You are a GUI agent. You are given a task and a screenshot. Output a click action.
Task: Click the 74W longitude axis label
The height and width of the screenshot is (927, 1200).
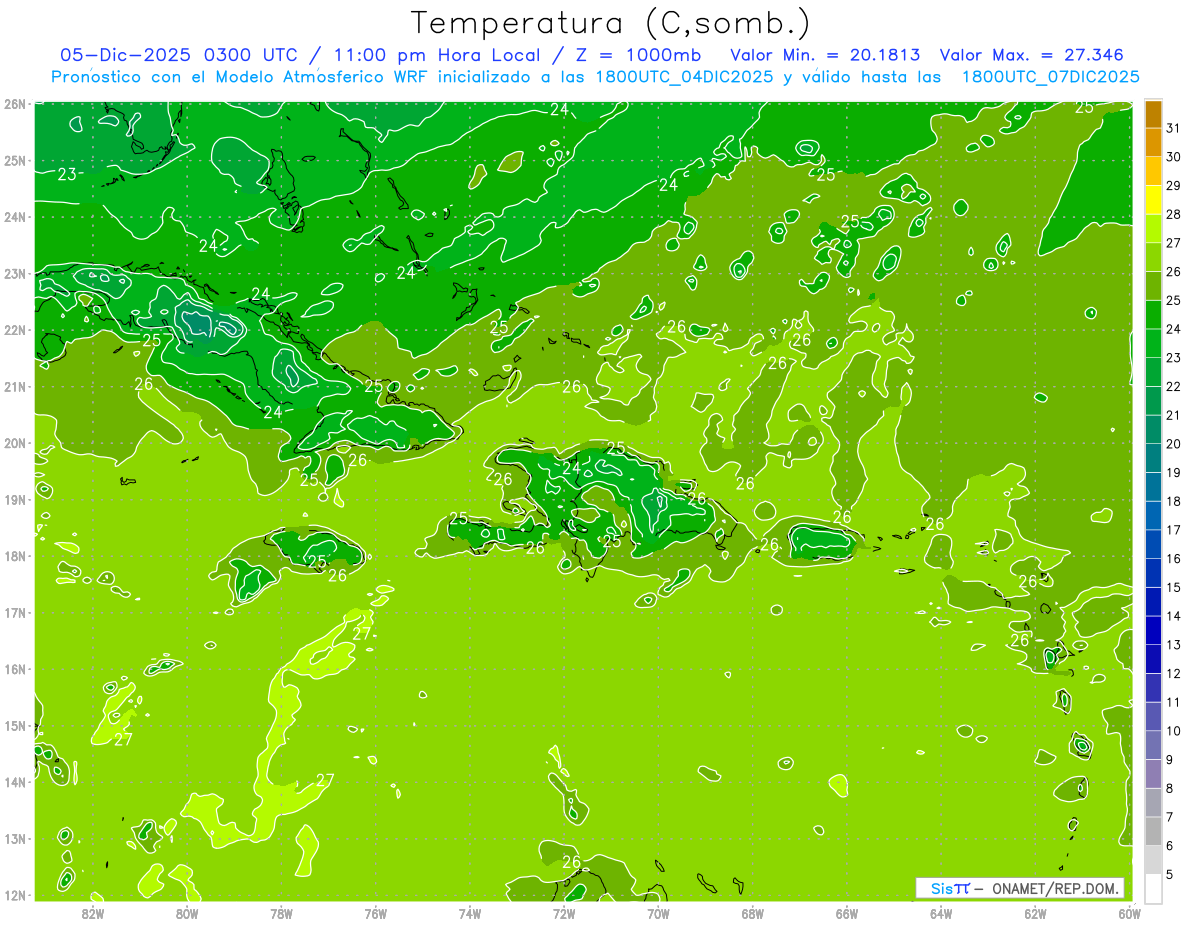(470, 913)
